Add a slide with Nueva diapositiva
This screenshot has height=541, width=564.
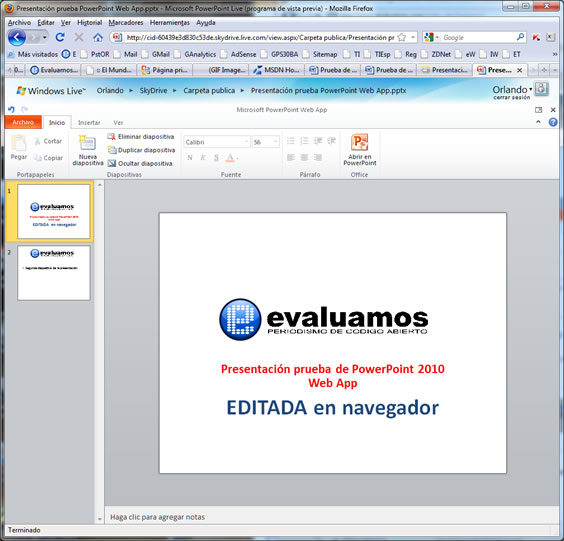coord(88,151)
